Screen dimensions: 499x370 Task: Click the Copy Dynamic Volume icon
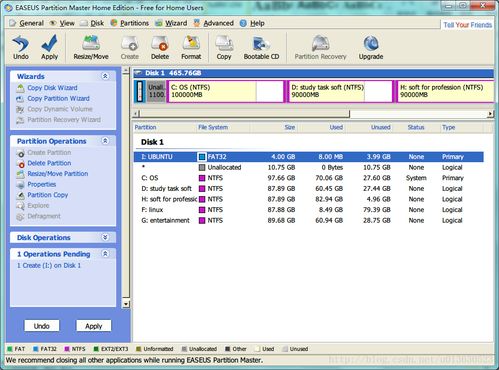[20, 109]
